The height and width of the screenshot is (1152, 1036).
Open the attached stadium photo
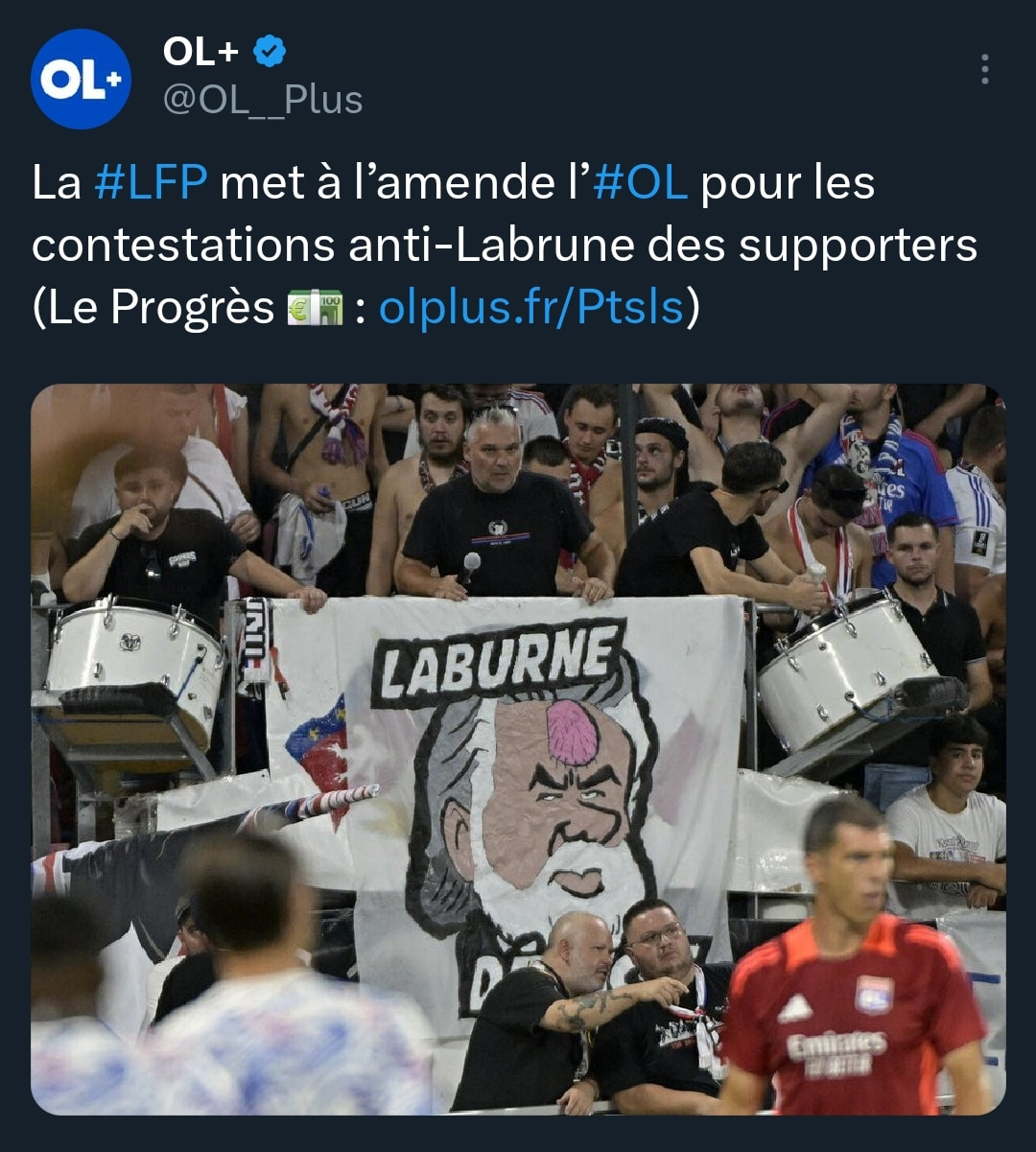(x=518, y=749)
